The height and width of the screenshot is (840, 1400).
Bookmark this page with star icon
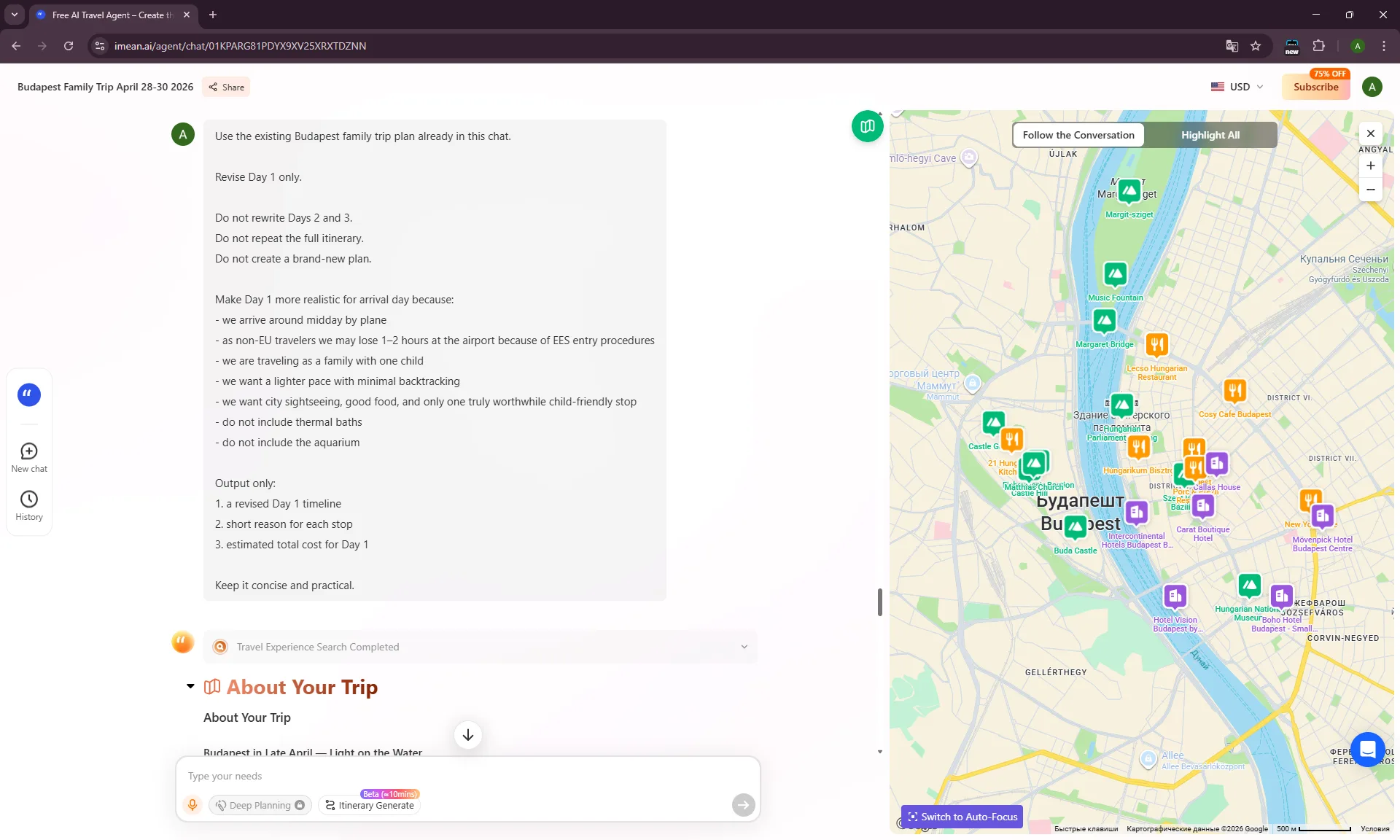point(1256,46)
